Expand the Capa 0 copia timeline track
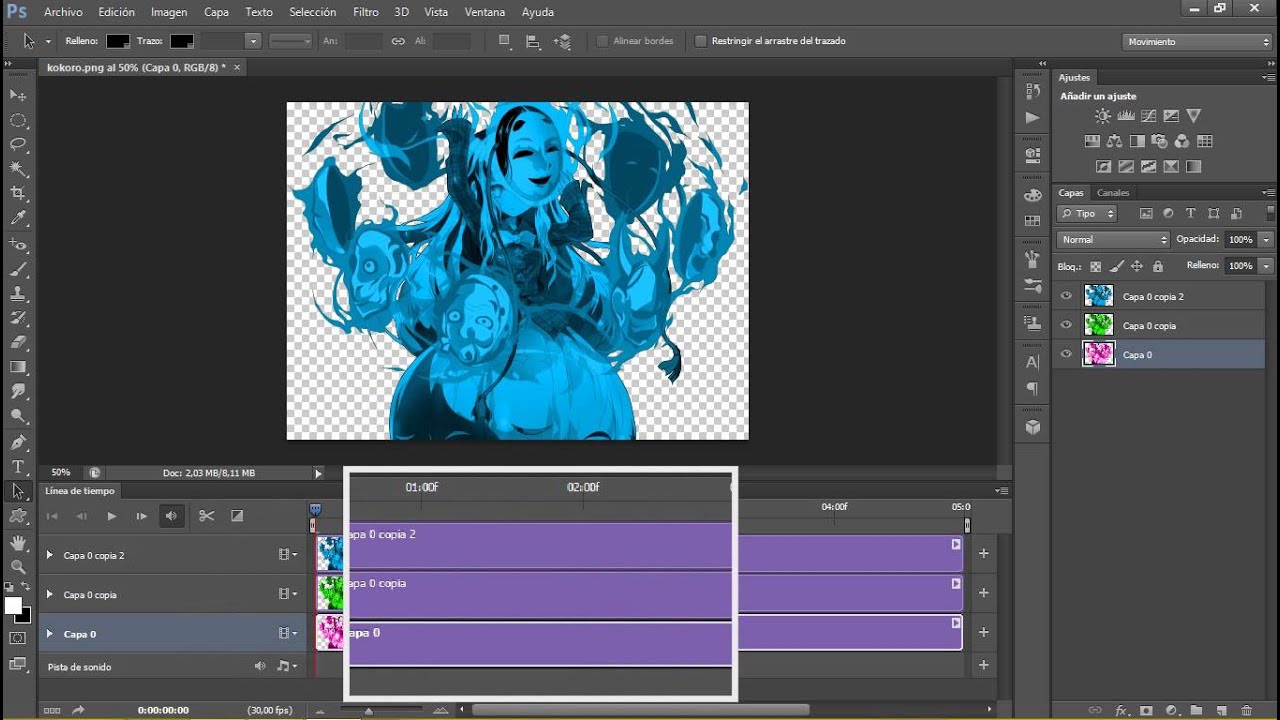Viewport: 1280px width, 720px height. click(x=49, y=594)
